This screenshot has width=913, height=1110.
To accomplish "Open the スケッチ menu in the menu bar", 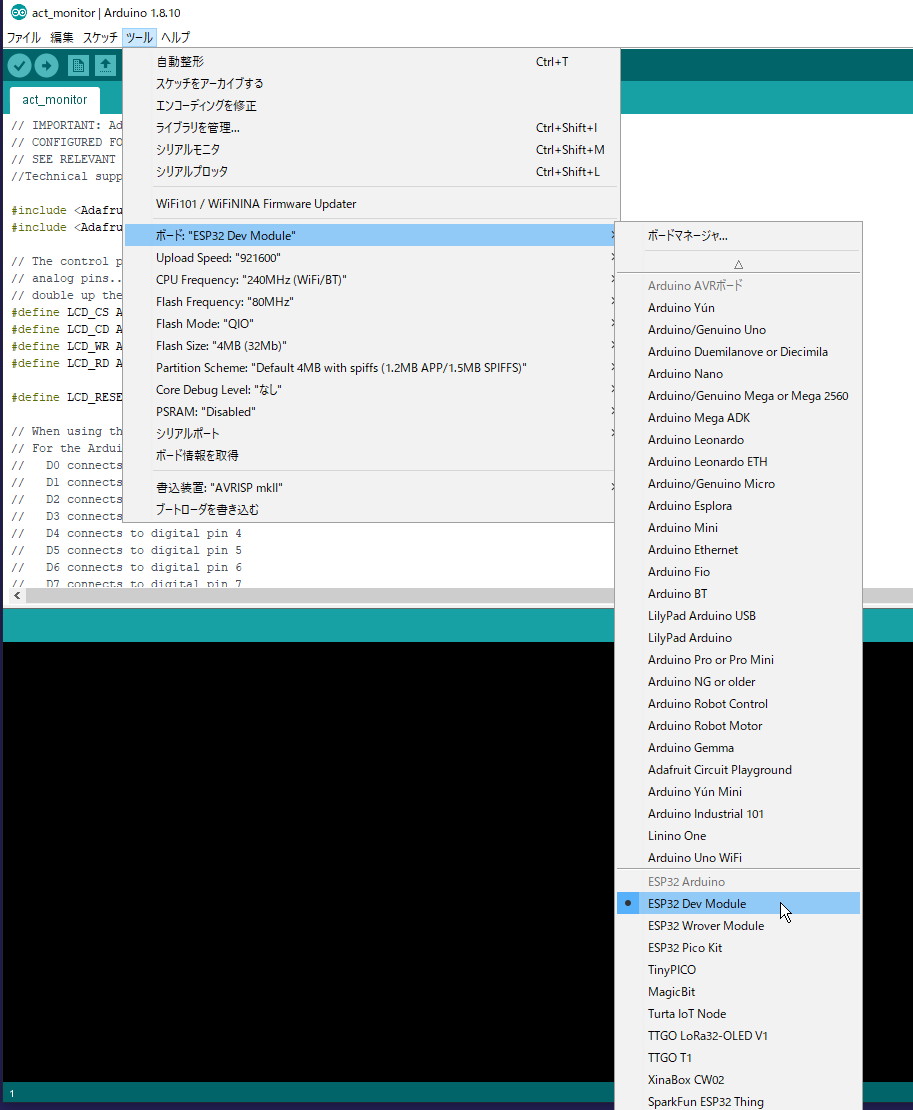I will (x=100, y=38).
